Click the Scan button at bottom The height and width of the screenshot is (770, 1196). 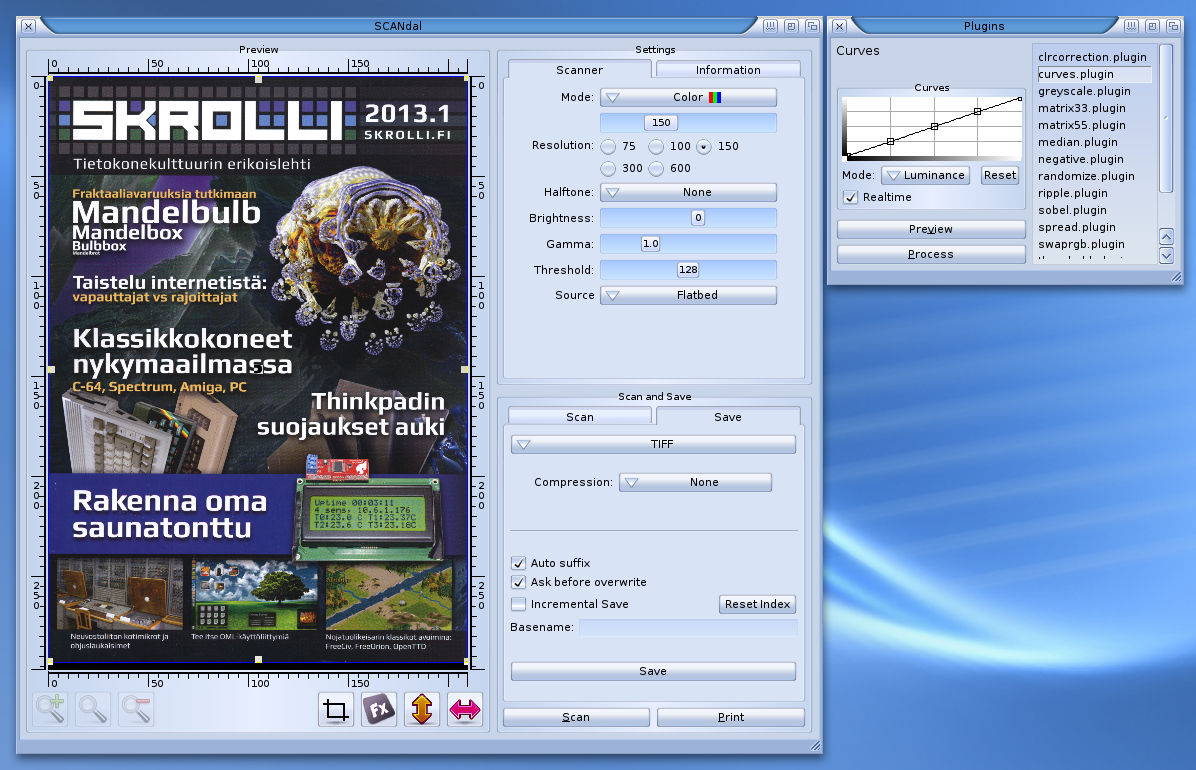pos(576,717)
